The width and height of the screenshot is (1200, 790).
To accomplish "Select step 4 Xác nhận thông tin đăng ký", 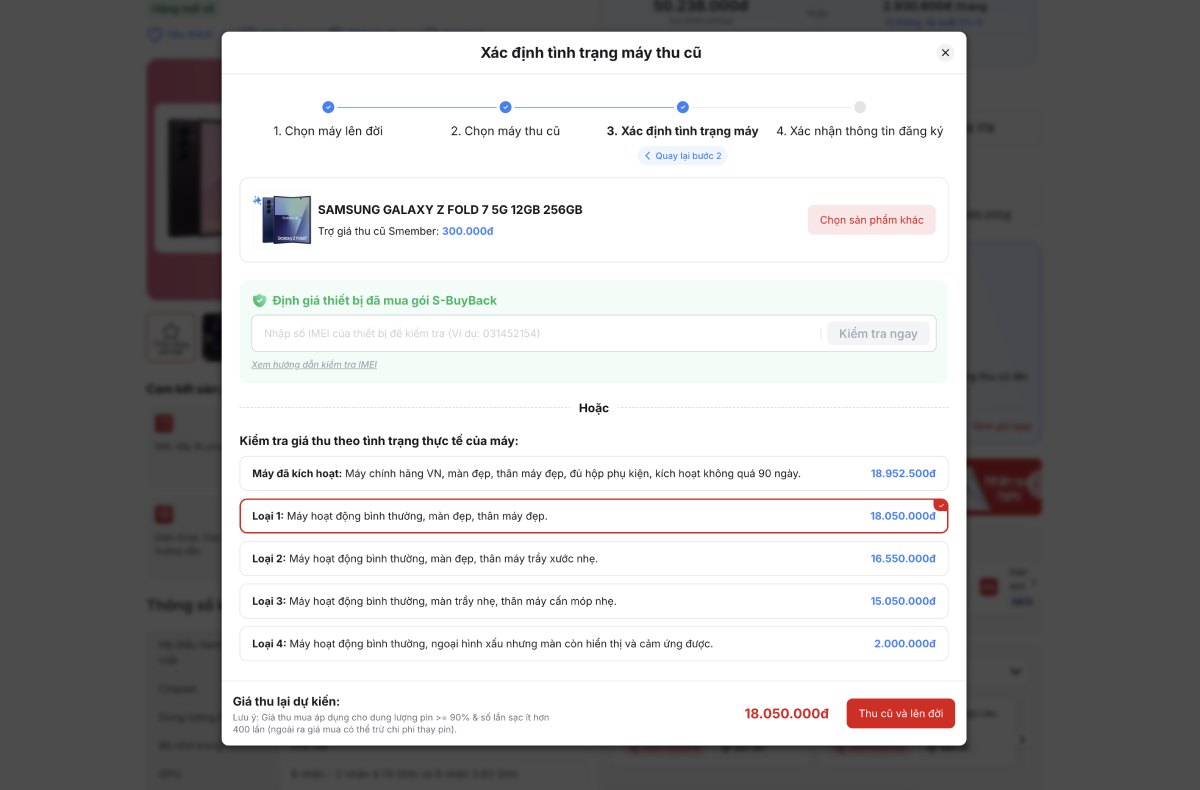I will [x=859, y=131].
